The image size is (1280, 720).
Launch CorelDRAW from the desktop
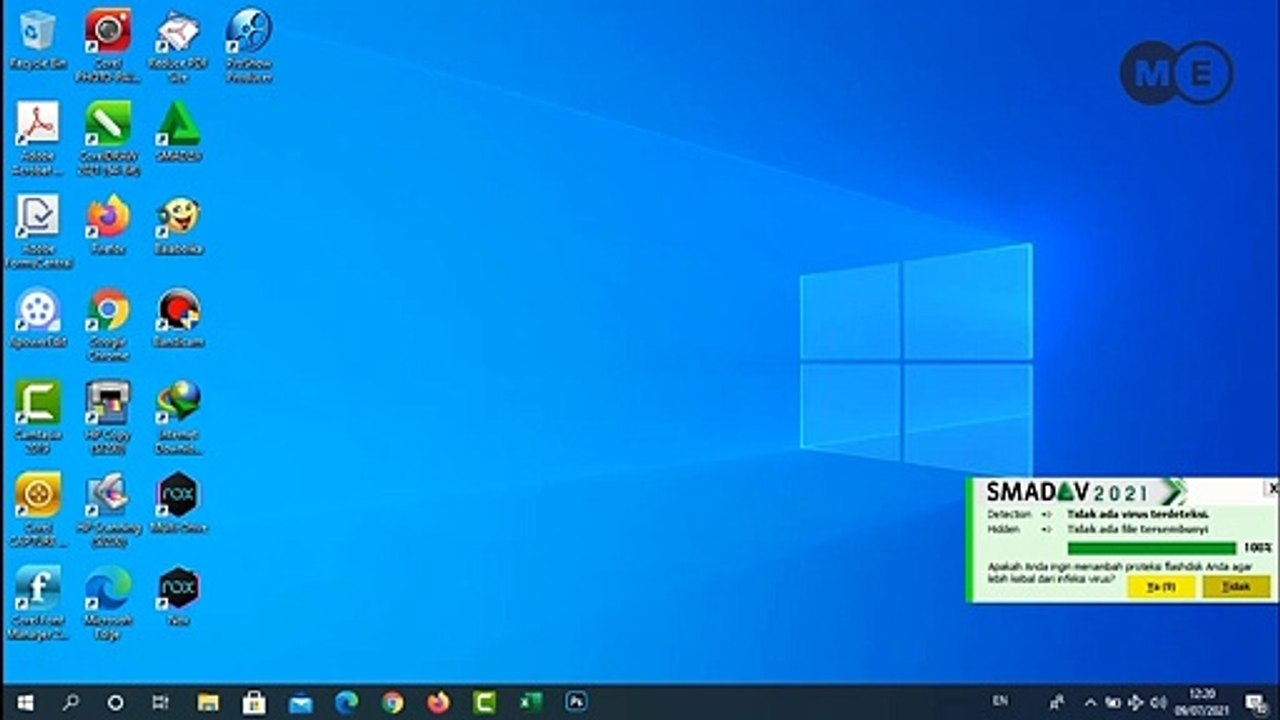[108, 137]
